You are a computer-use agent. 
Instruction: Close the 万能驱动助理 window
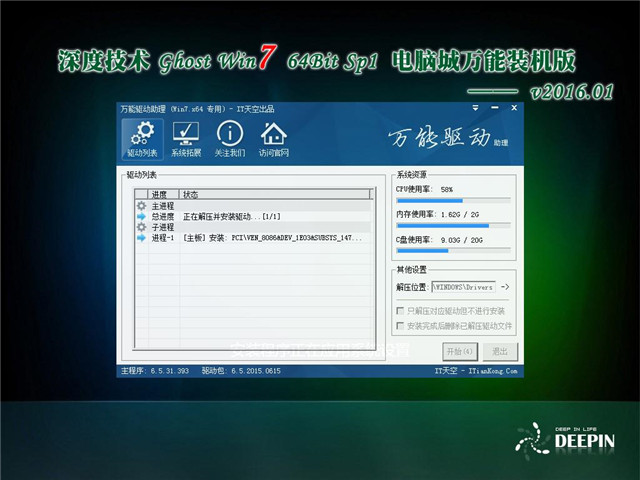click(514, 108)
